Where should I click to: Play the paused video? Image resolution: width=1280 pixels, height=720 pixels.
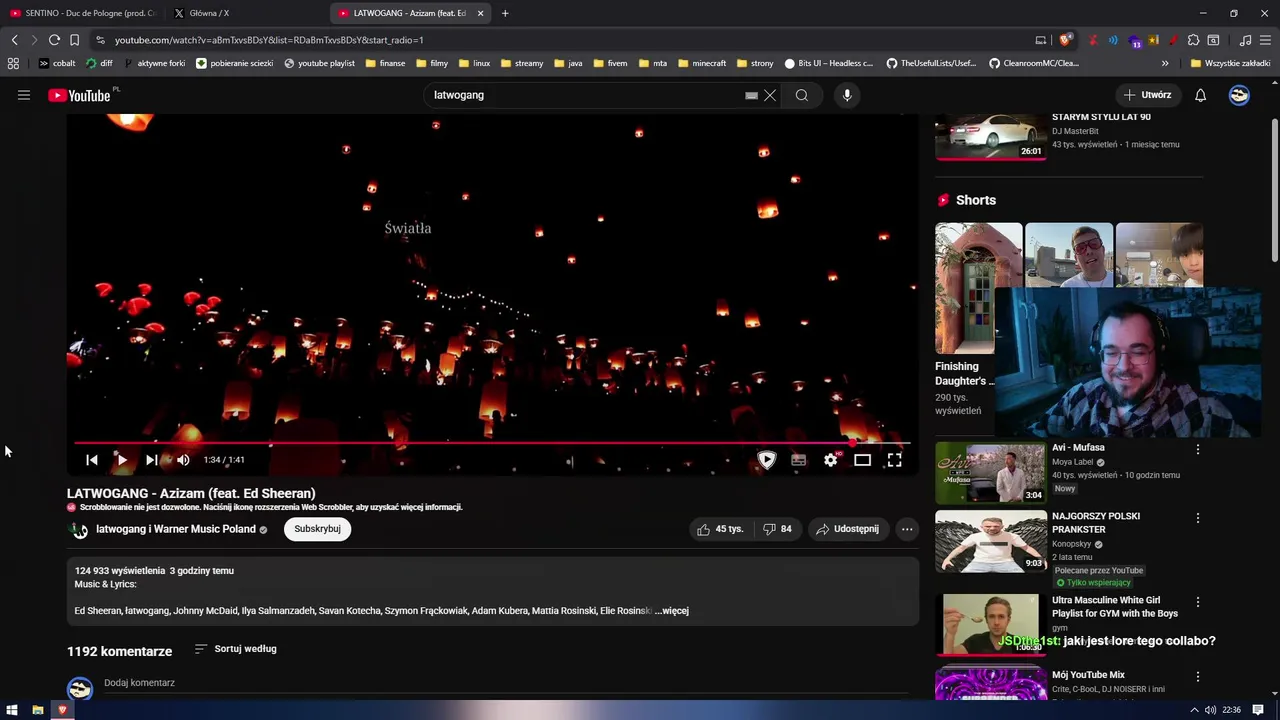[x=121, y=460]
